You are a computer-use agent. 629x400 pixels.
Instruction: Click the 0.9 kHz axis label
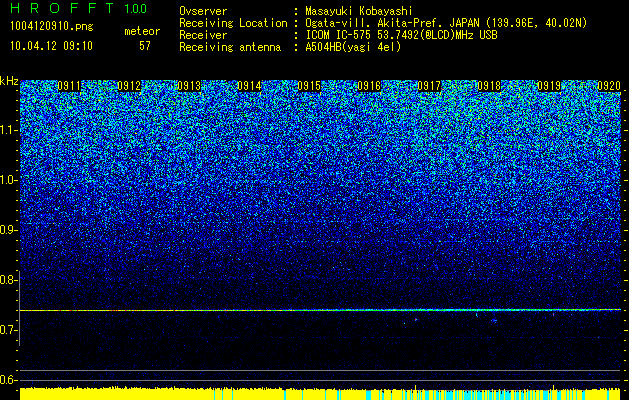tap(8, 230)
